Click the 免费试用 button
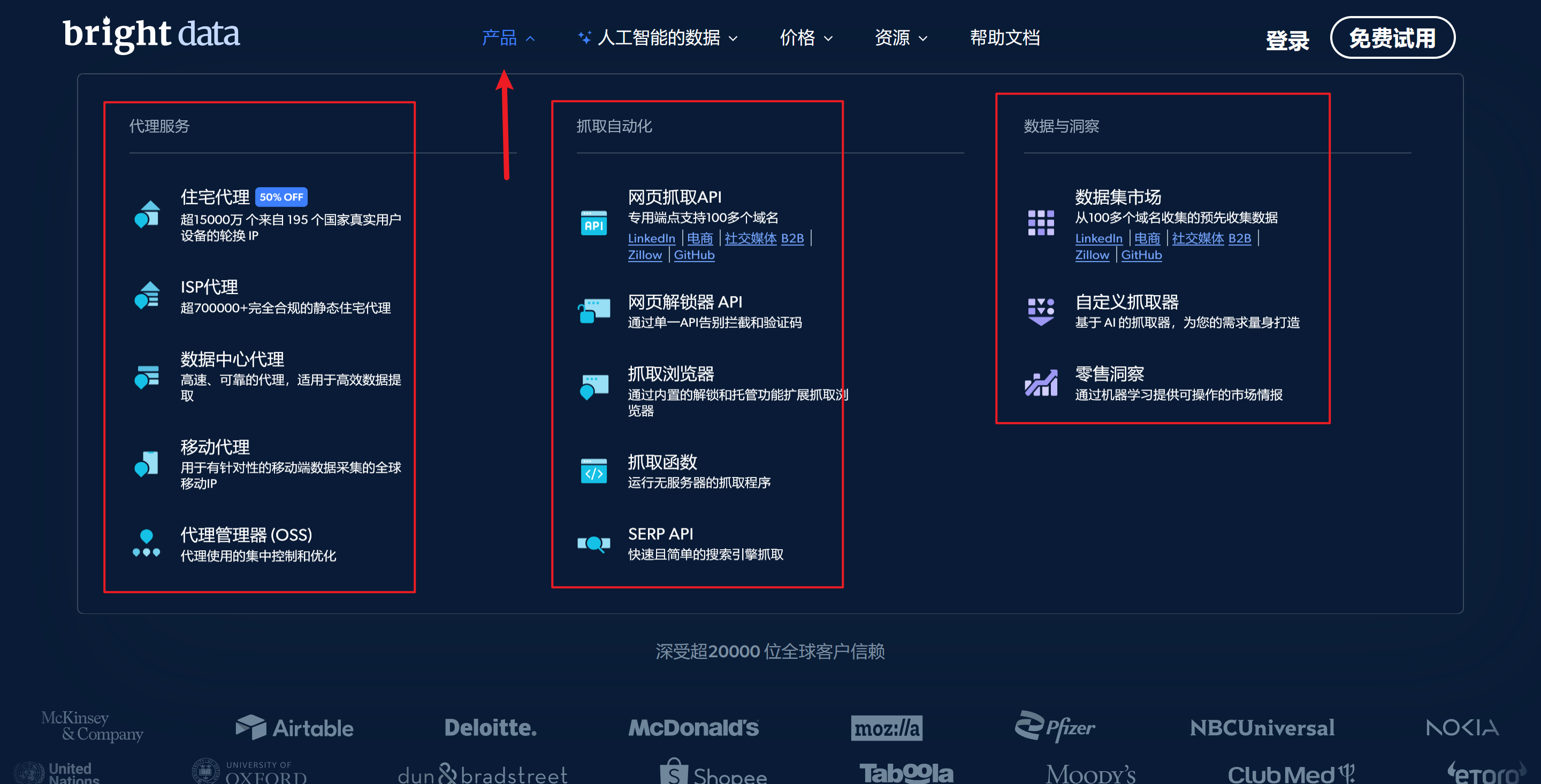Image resolution: width=1541 pixels, height=784 pixels. (1392, 39)
